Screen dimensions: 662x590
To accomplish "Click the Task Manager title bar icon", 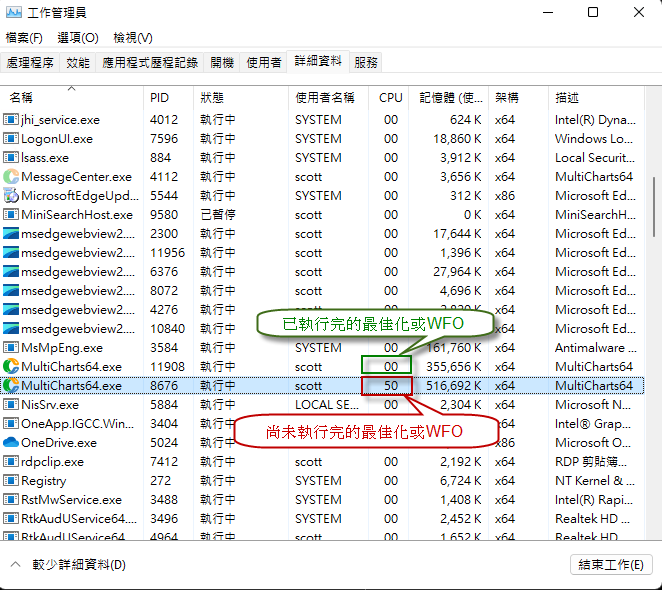I will (x=14, y=13).
